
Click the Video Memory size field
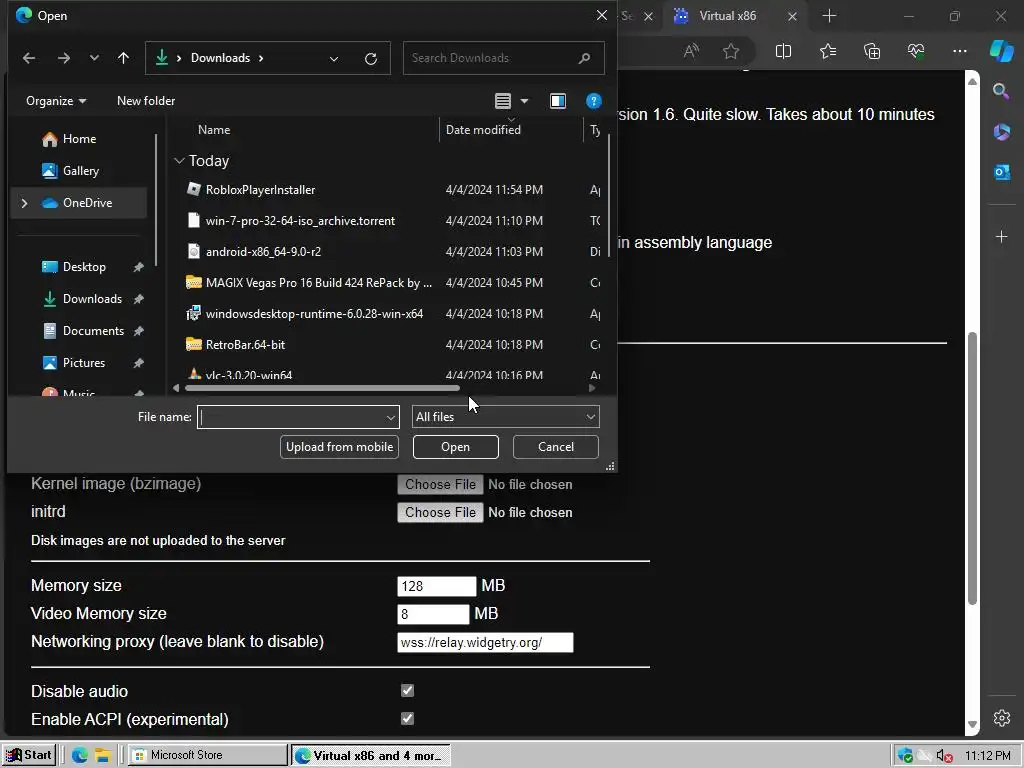433,614
